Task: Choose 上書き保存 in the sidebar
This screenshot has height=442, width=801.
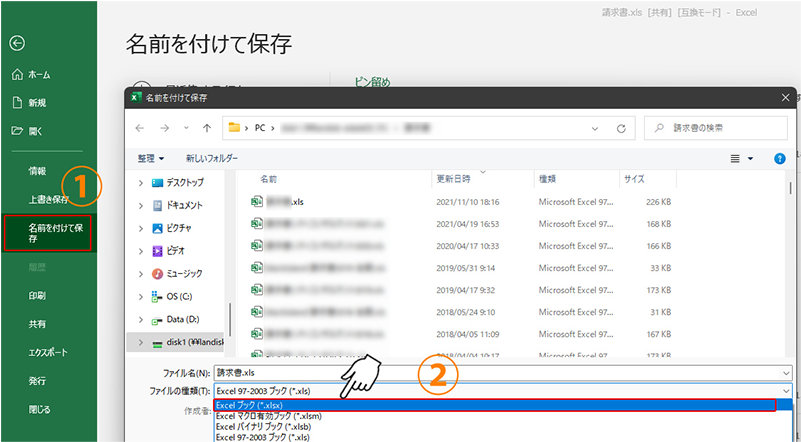Action: pos(48,199)
